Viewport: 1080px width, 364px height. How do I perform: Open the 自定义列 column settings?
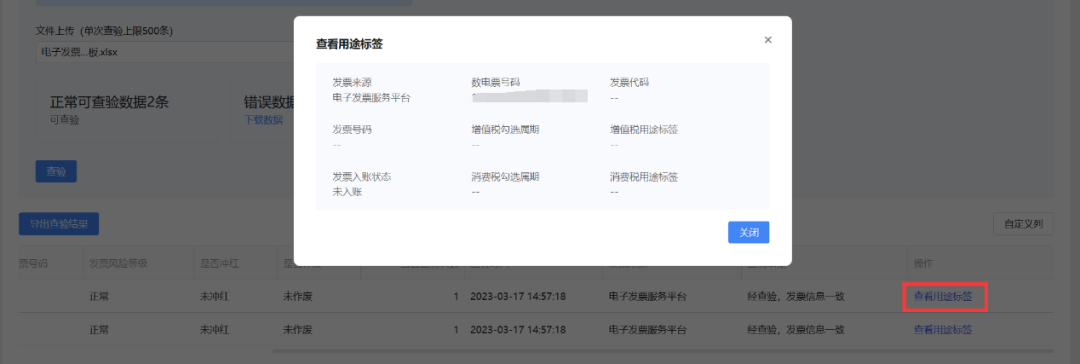click(1023, 224)
